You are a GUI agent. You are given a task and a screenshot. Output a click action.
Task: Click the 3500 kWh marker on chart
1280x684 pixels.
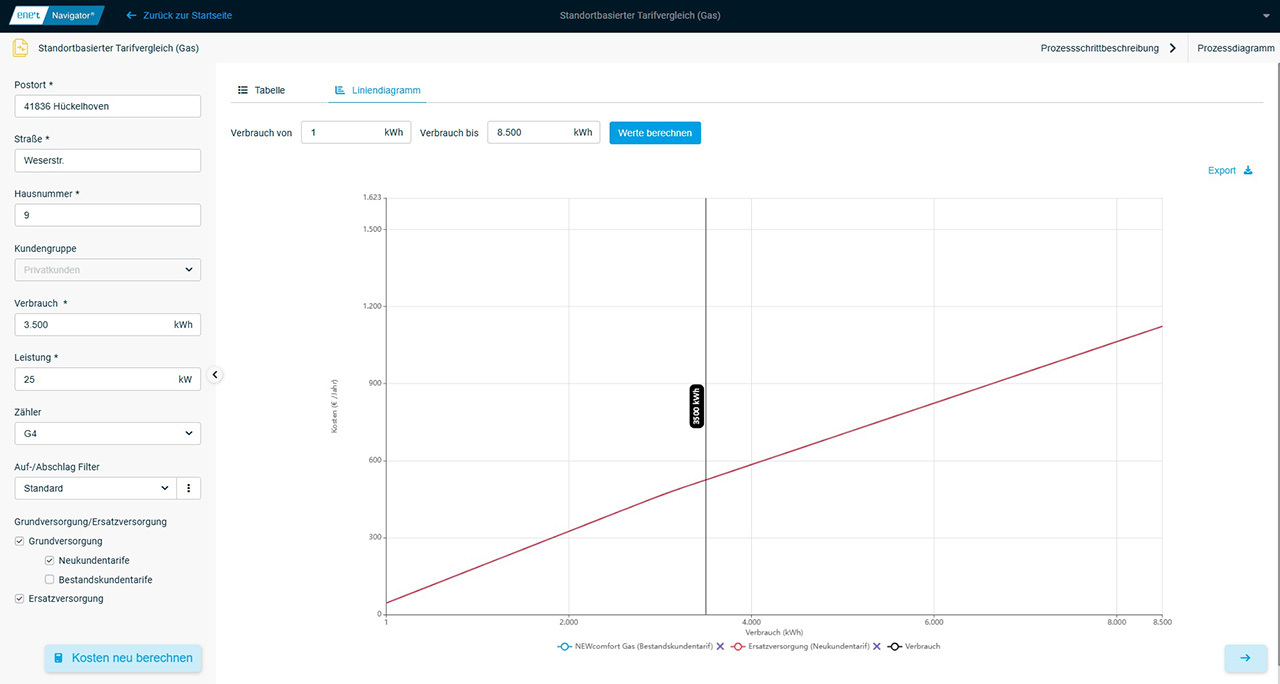(697, 406)
